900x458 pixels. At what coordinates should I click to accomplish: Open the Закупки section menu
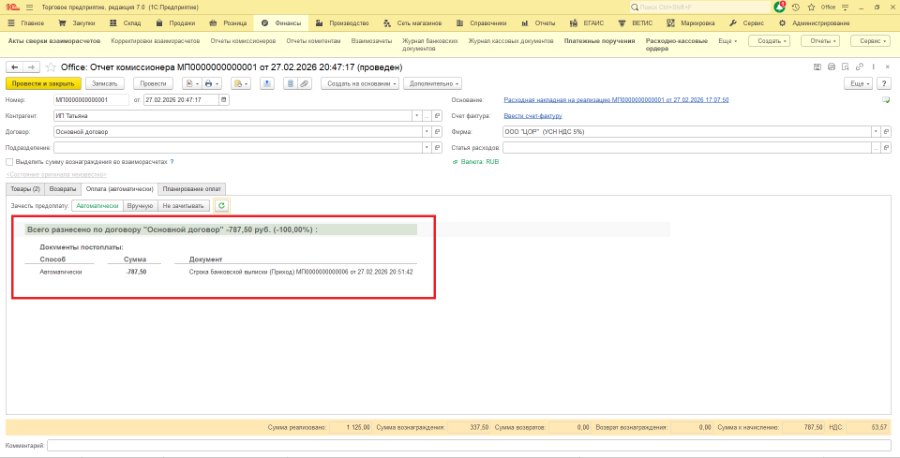77,24
